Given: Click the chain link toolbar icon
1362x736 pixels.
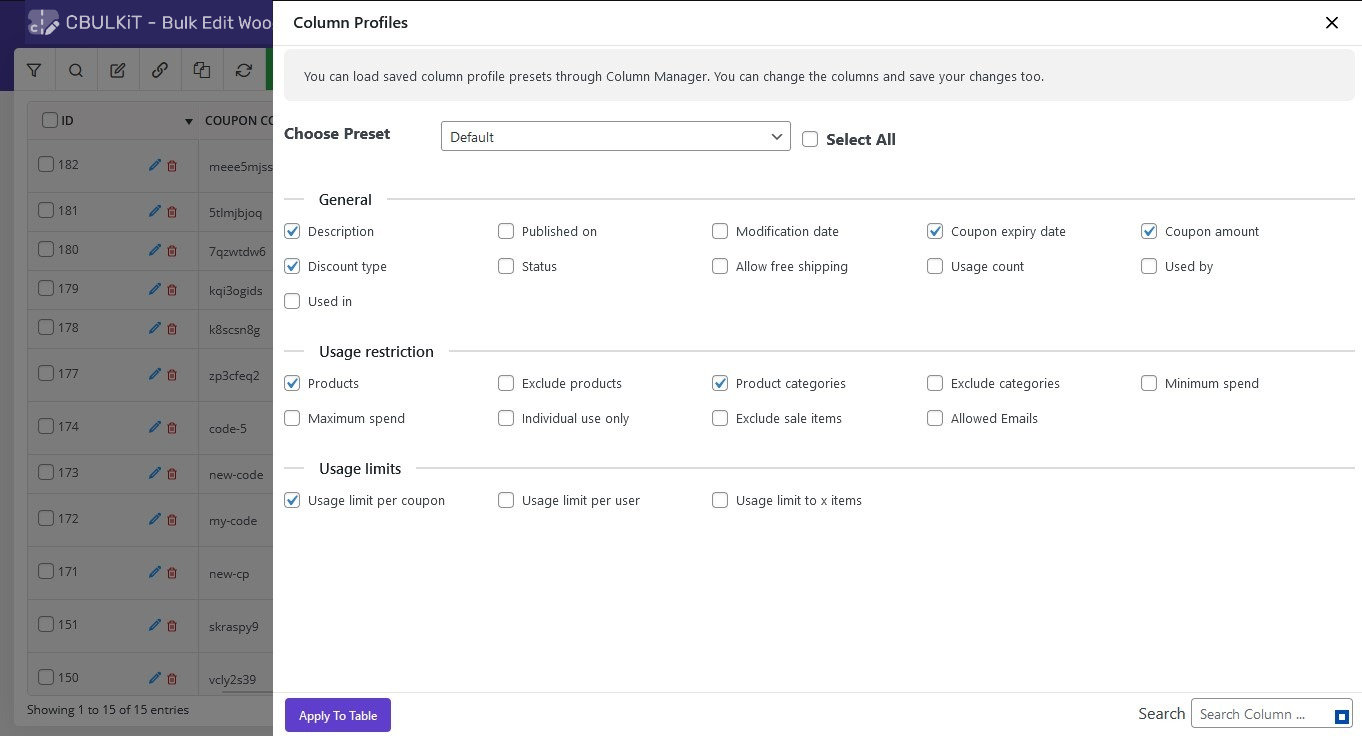Looking at the screenshot, I should point(160,70).
